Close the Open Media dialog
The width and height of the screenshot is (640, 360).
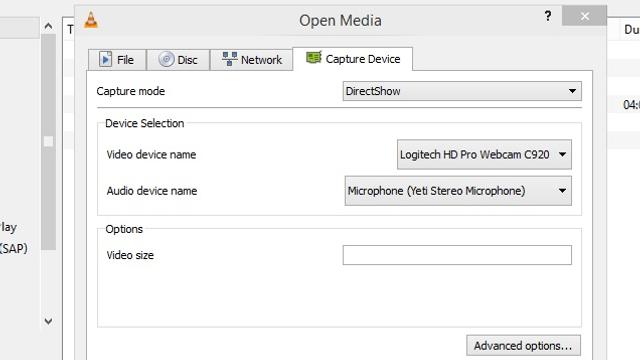(584, 16)
